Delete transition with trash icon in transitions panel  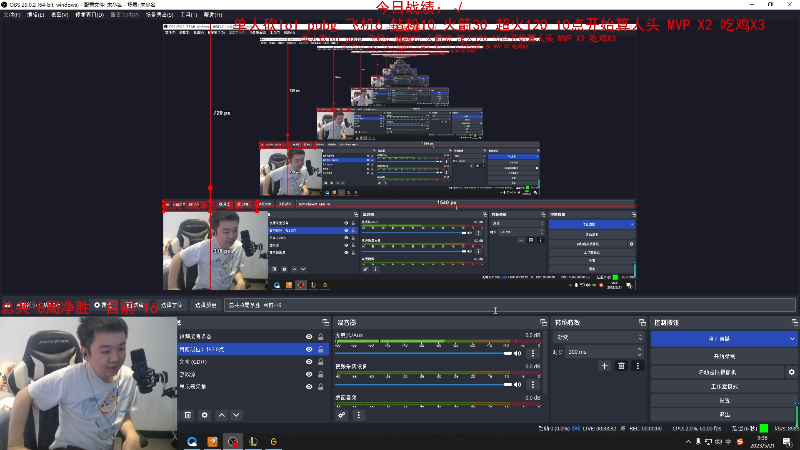pos(621,366)
